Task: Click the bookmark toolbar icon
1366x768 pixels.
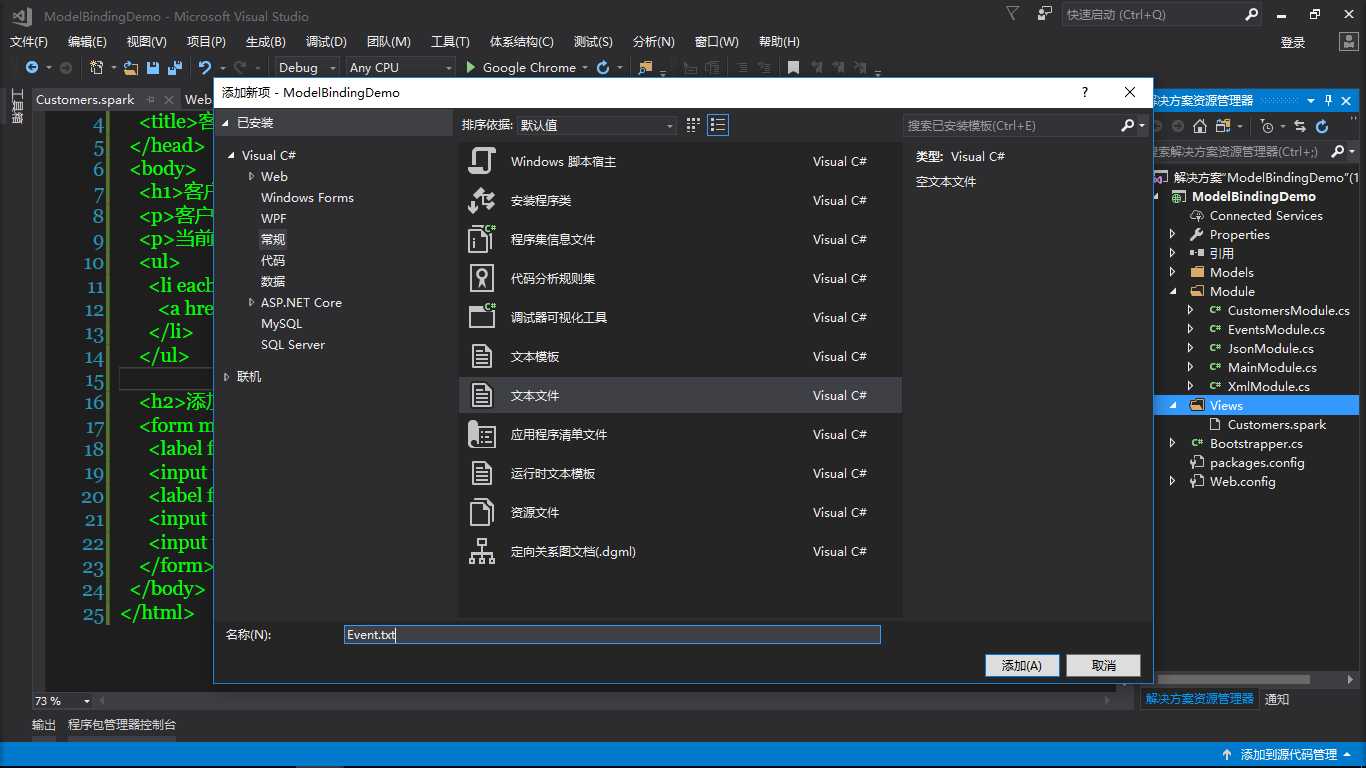Action: [793, 67]
